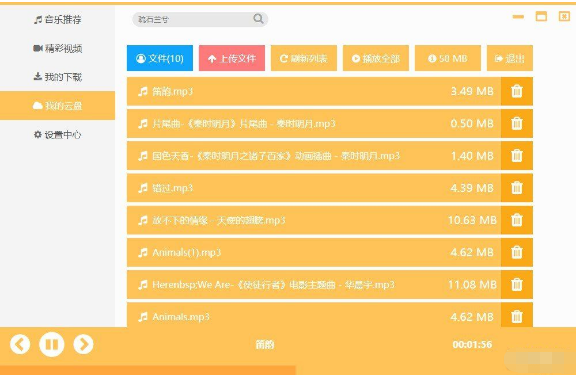Pause the current playback
The width and height of the screenshot is (577, 375).
(52, 344)
